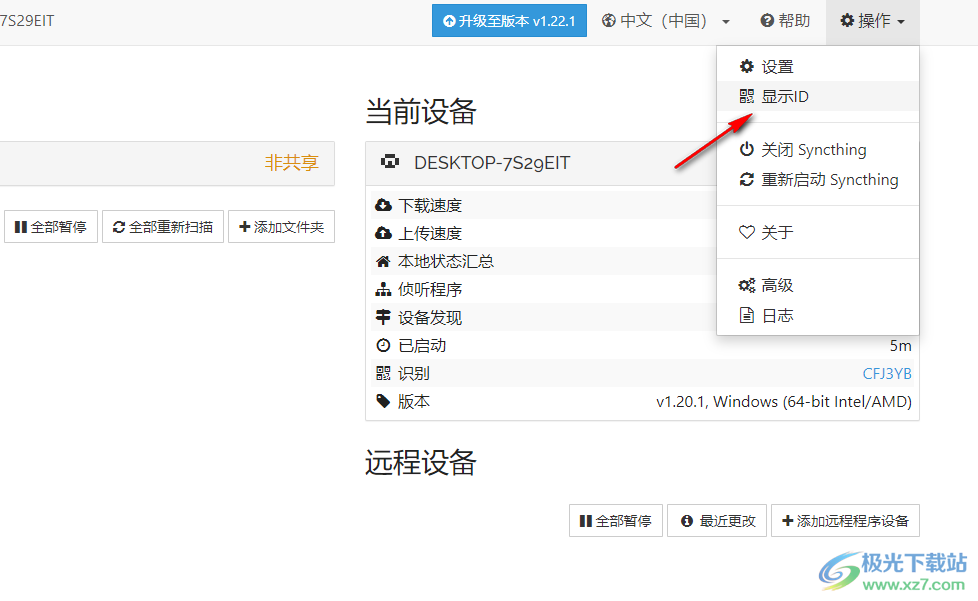
Task: Click the 下载速度 label
Action: pyautogui.click(x=430, y=206)
